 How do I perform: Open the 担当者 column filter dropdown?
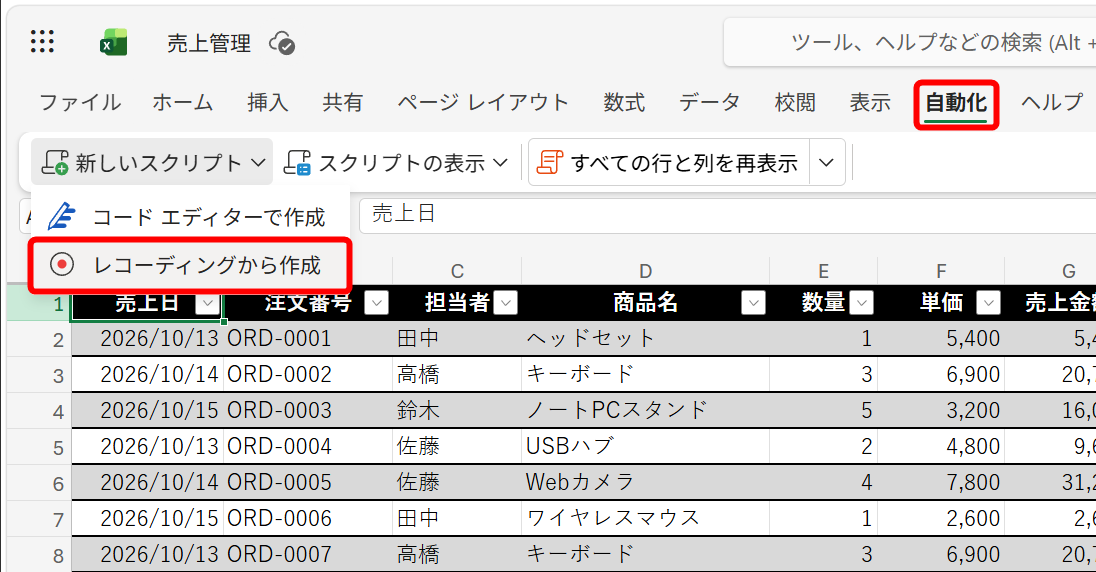[505, 303]
